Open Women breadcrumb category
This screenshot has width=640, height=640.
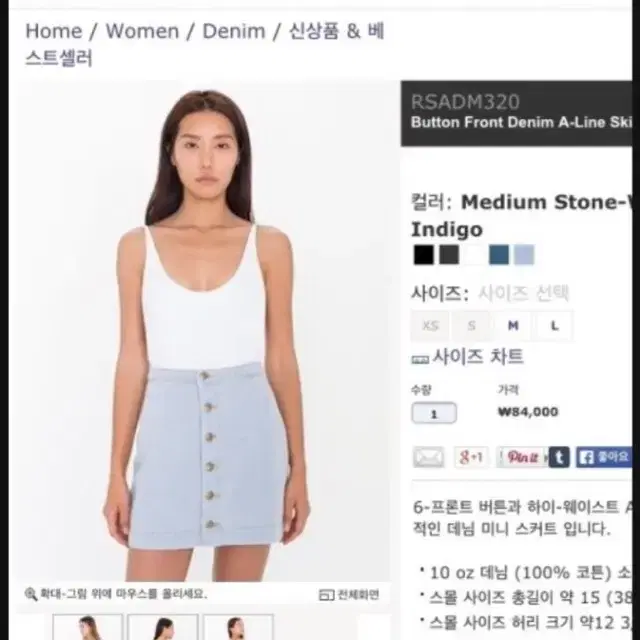(x=142, y=31)
